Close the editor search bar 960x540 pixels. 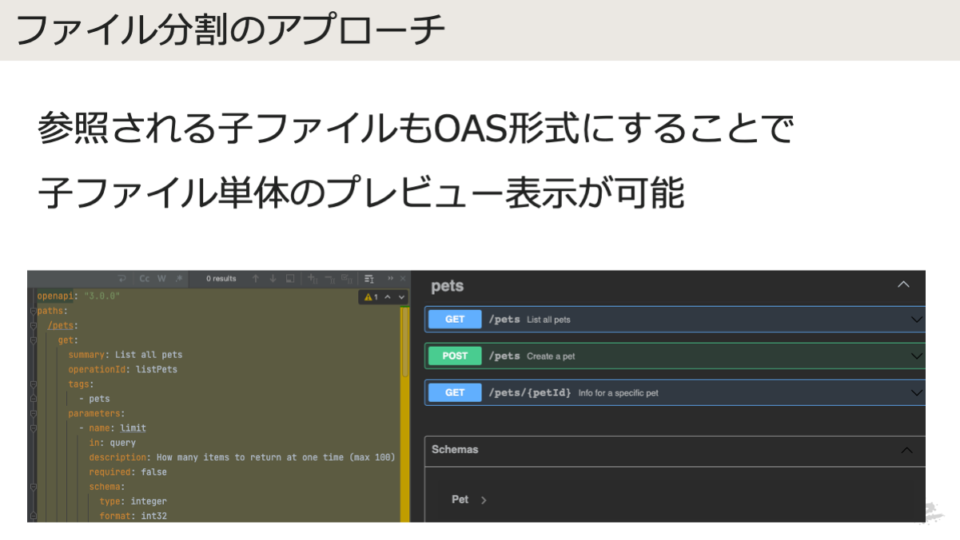pos(403,279)
